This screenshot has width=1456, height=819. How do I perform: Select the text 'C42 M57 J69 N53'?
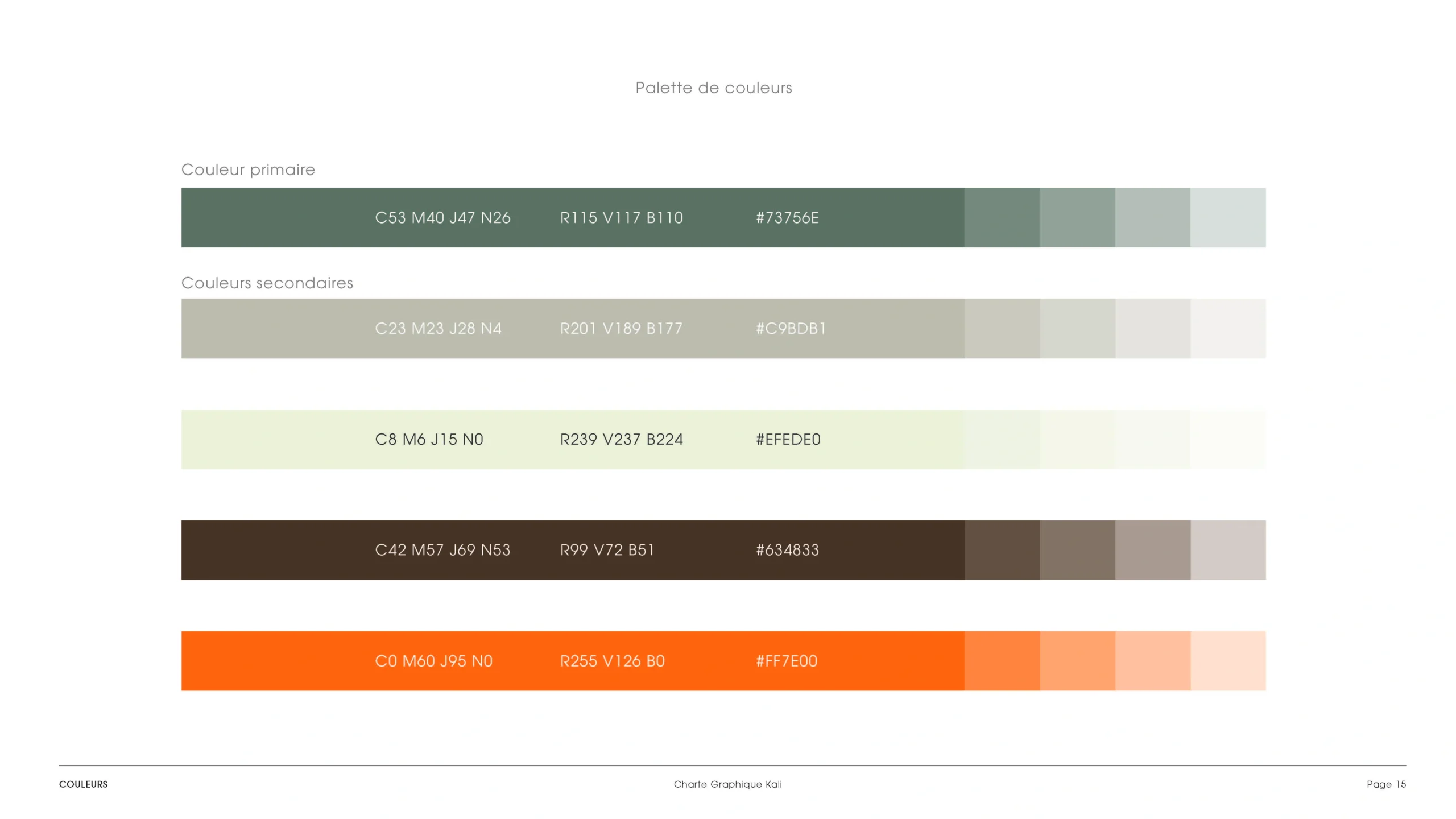pos(442,550)
